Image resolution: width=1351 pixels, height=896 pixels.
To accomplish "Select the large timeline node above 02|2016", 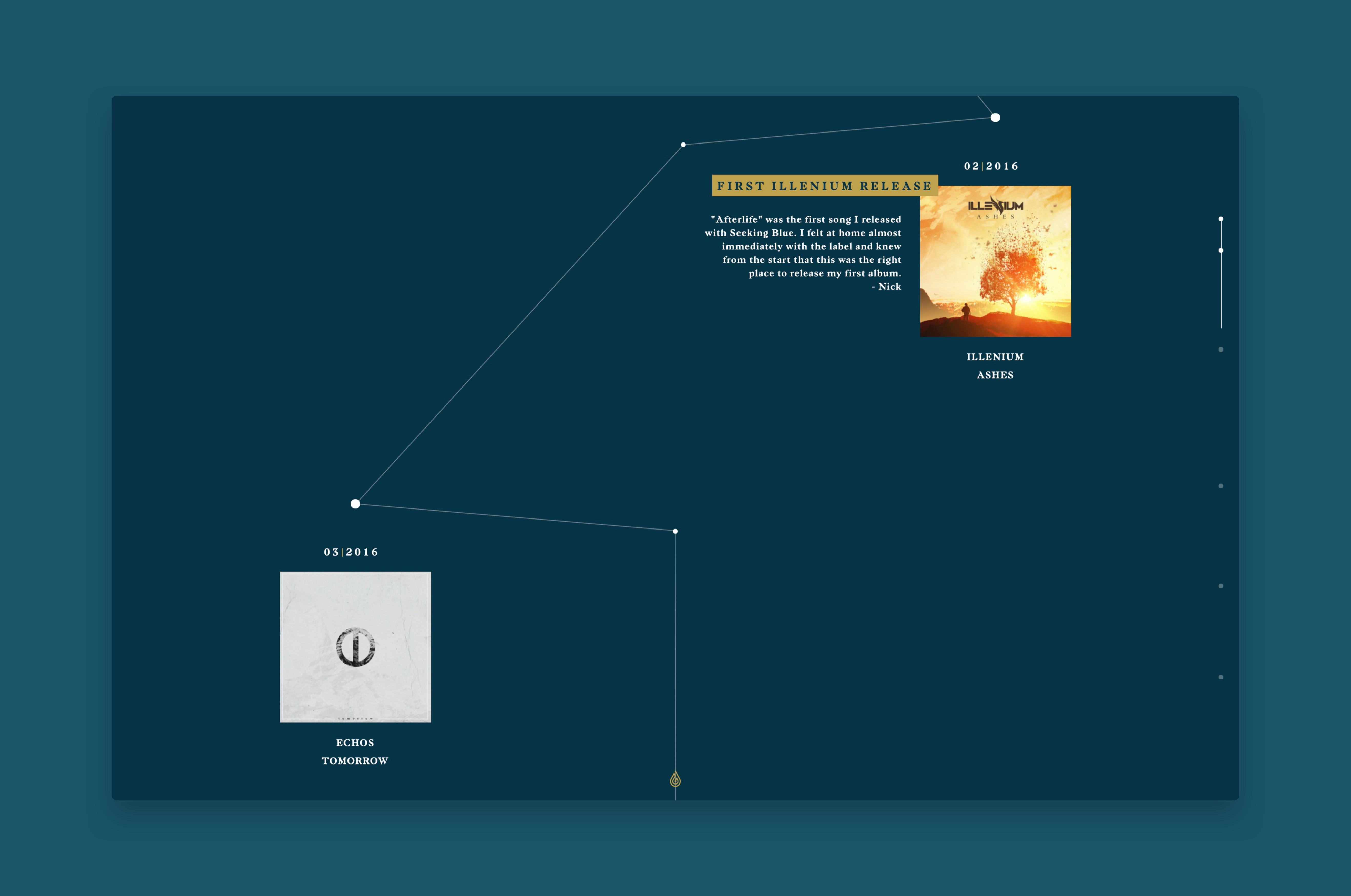I will pos(995,118).
